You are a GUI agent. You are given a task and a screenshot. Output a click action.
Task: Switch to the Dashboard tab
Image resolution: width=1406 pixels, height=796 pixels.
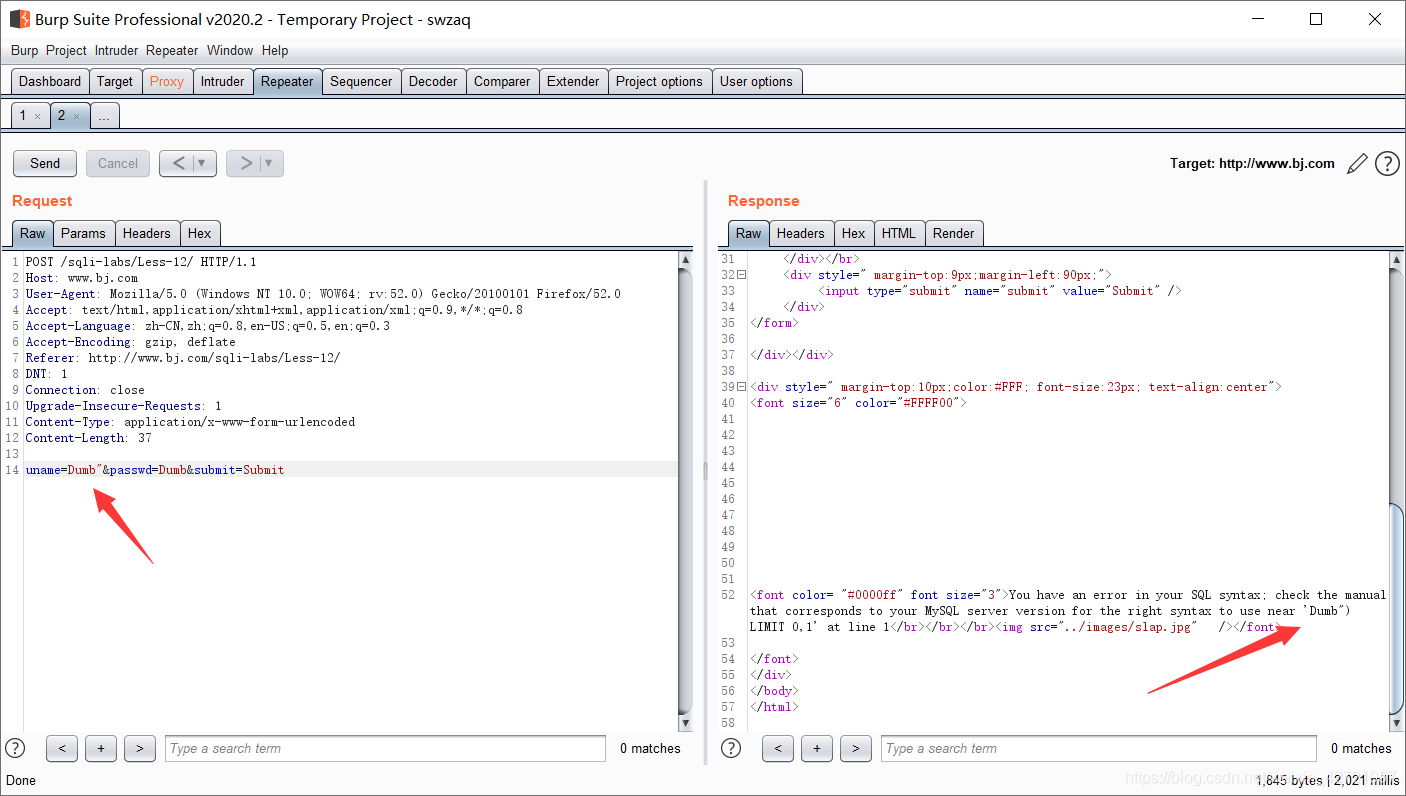pyautogui.click(x=50, y=82)
